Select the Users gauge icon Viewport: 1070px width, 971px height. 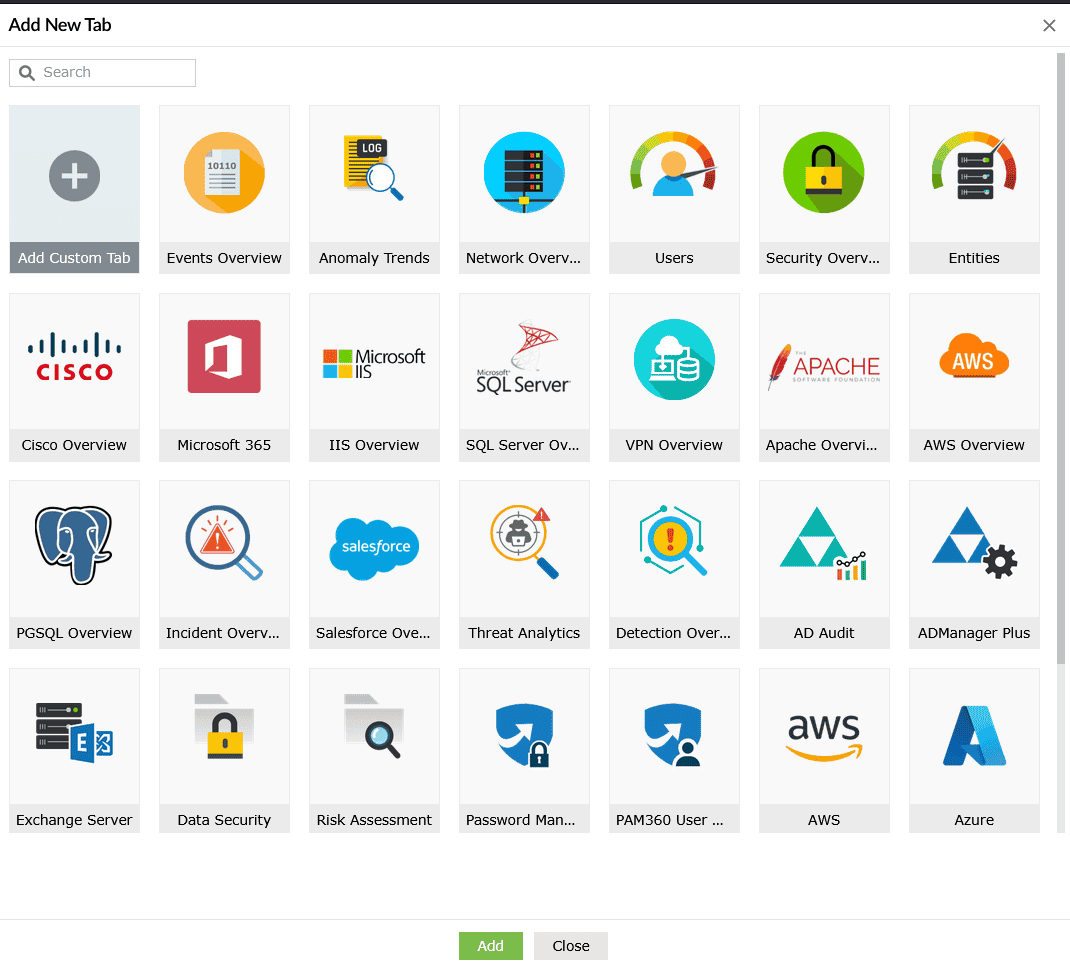[x=674, y=164]
